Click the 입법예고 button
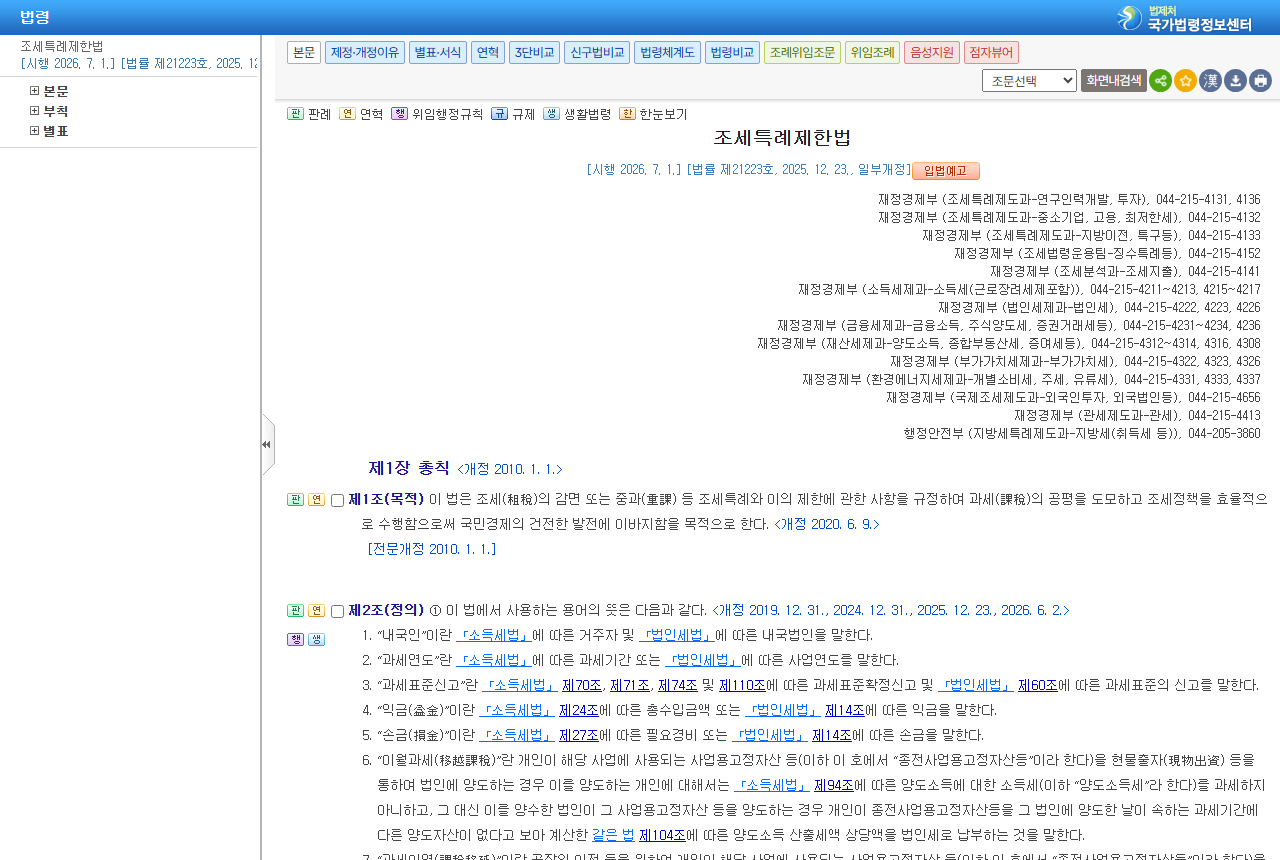 click(x=946, y=171)
